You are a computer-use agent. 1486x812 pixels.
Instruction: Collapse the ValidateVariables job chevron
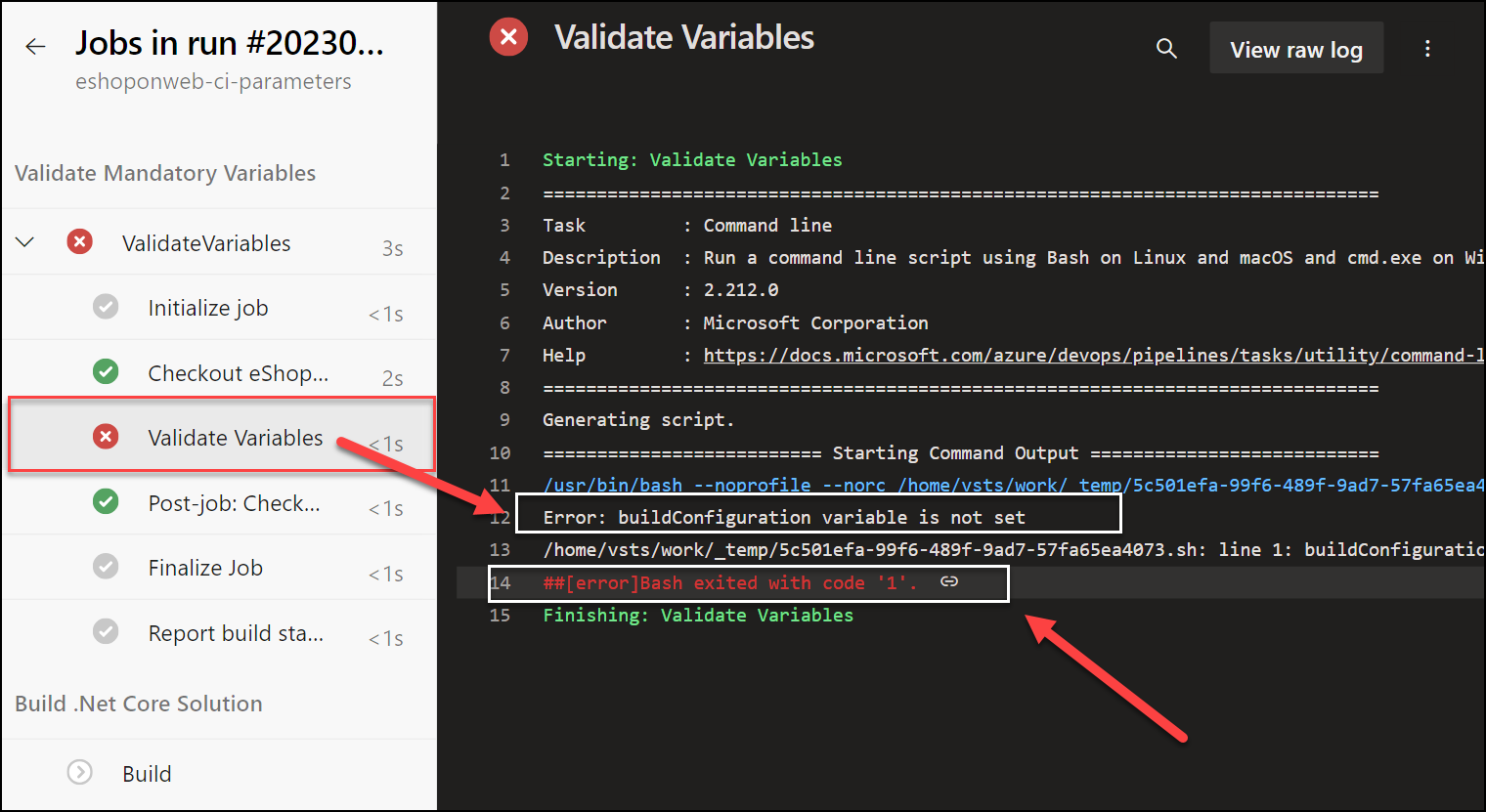point(25,242)
